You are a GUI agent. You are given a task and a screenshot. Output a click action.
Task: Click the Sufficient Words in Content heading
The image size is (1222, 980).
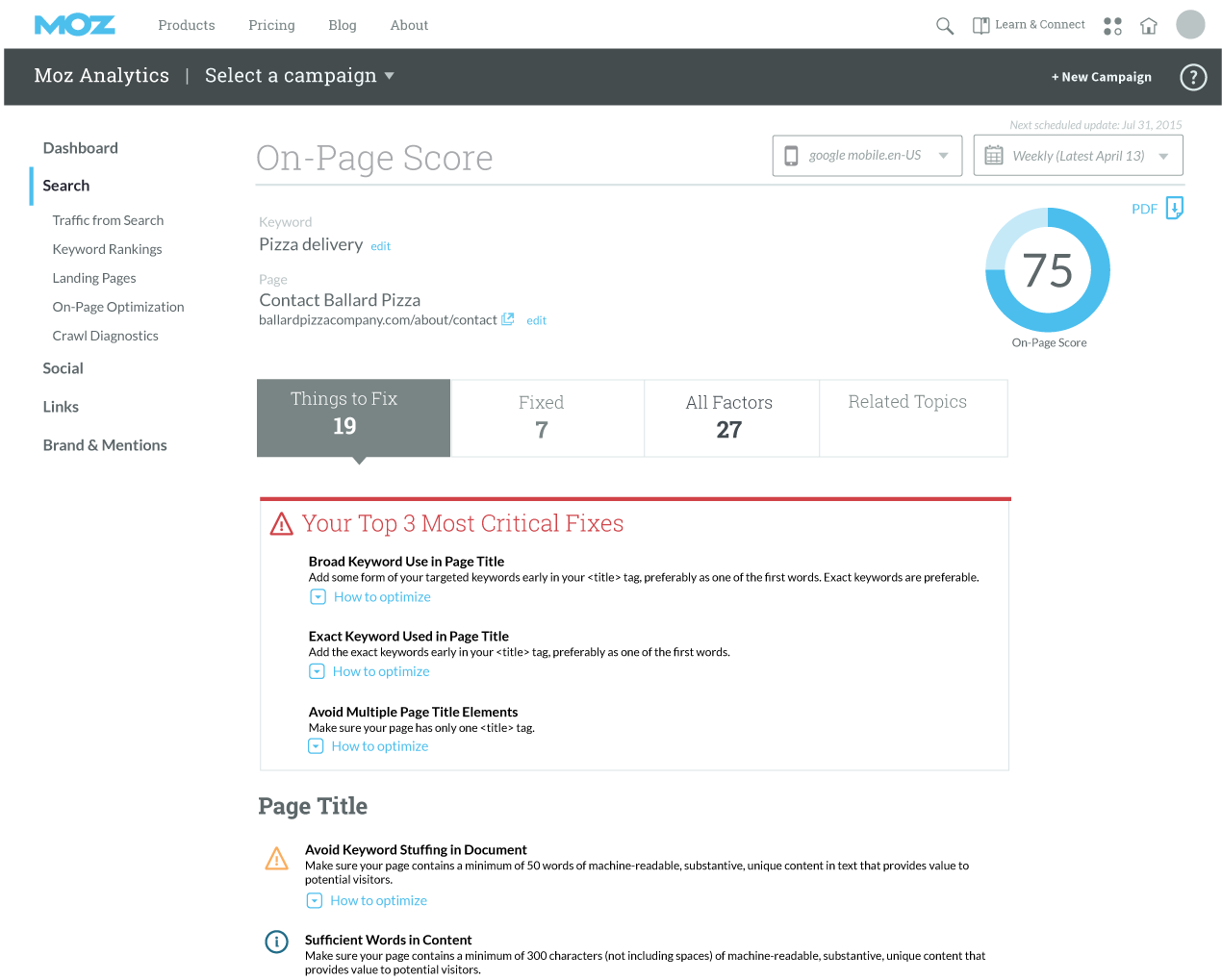pyautogui.click(x=388, y=941)
